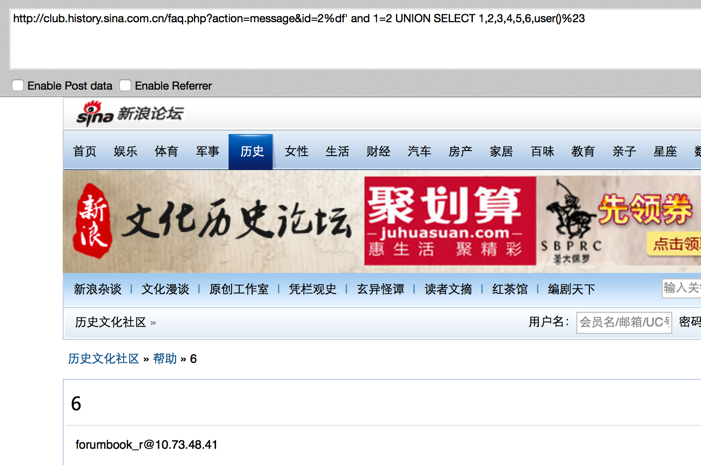The height and width of the screenshot is (465, 701).
Task: Open the 星座 navigation tab
Action: 665,152
